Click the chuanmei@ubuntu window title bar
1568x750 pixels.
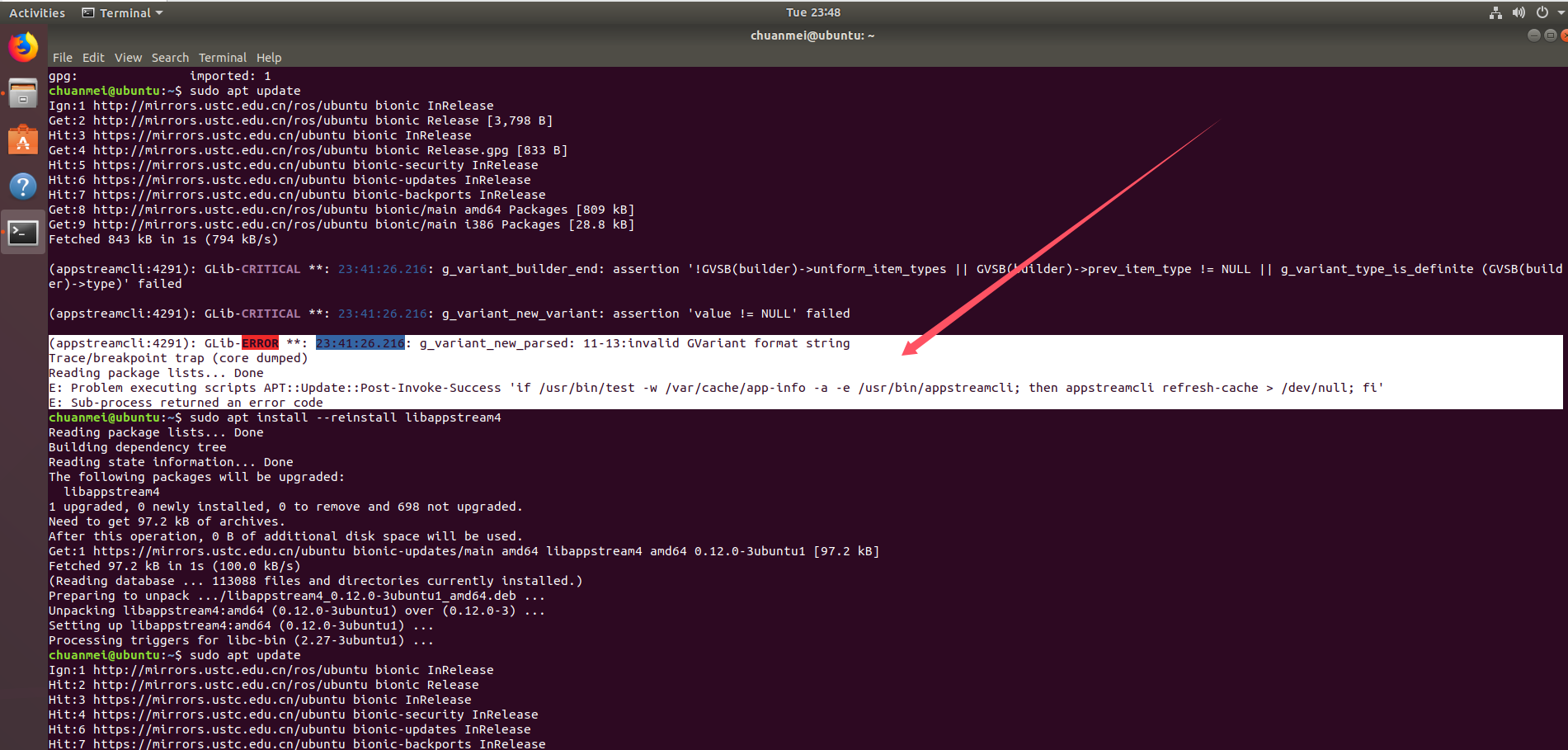[812, 35]
